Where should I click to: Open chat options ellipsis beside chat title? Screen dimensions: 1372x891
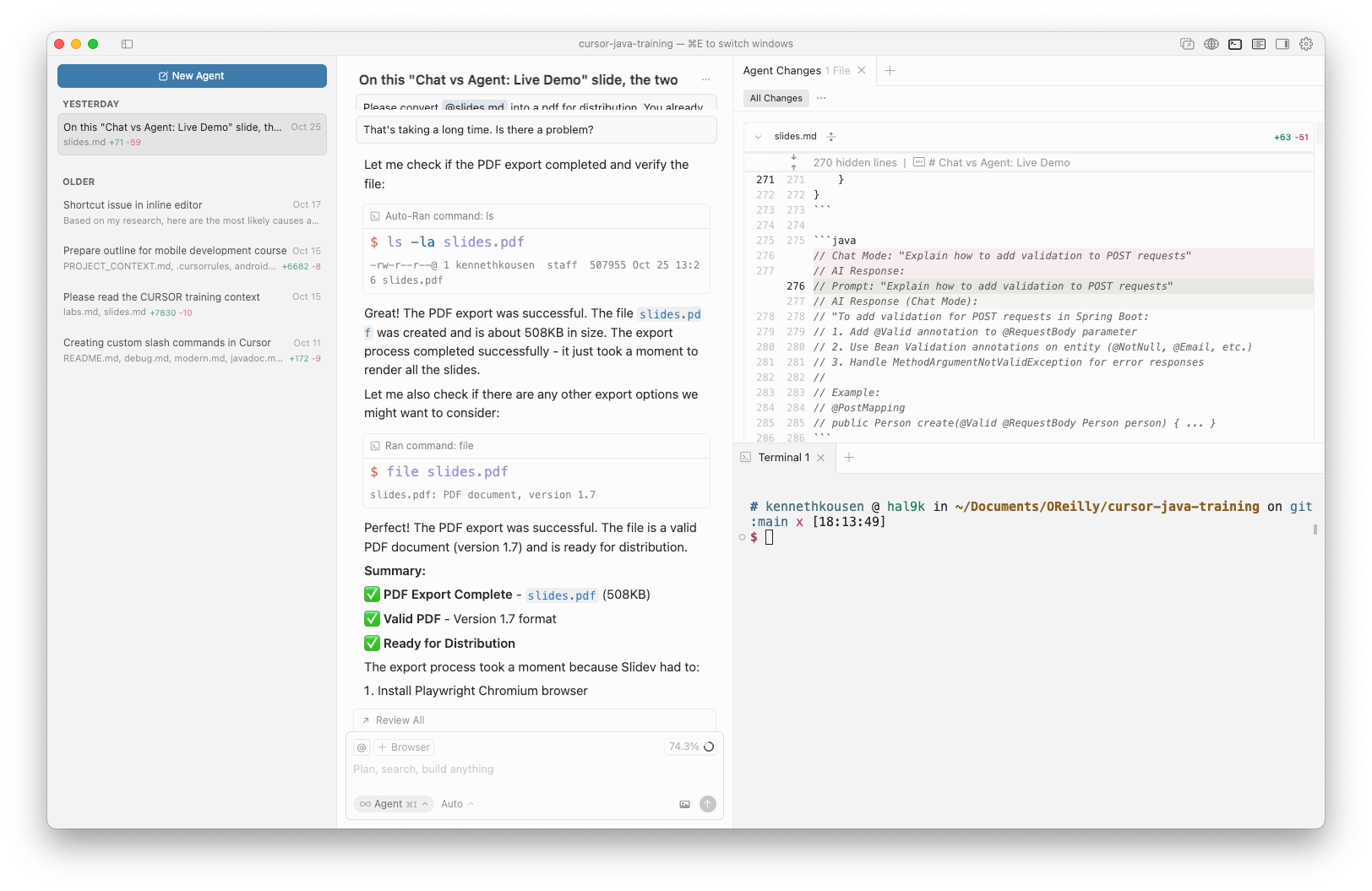pyautogui.click(x=705, y=79)
